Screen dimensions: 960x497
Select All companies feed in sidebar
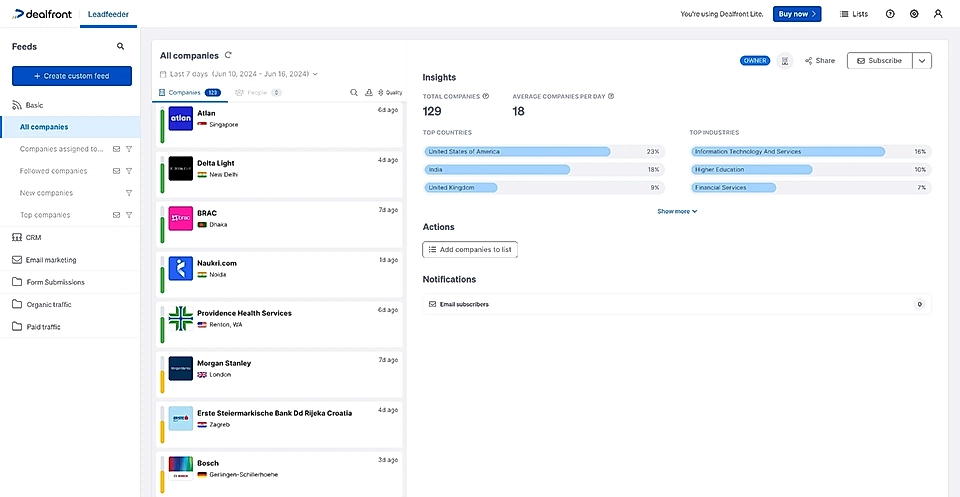point(70,127)
